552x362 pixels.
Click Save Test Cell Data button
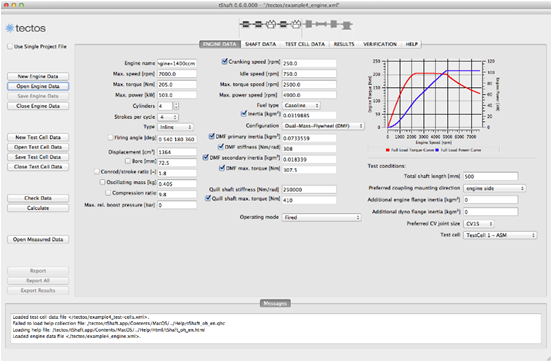38,157
